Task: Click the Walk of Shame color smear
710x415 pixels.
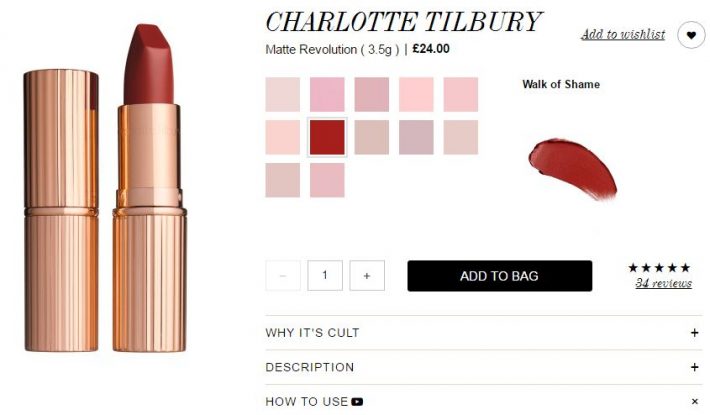Action: tap(573, 169)
